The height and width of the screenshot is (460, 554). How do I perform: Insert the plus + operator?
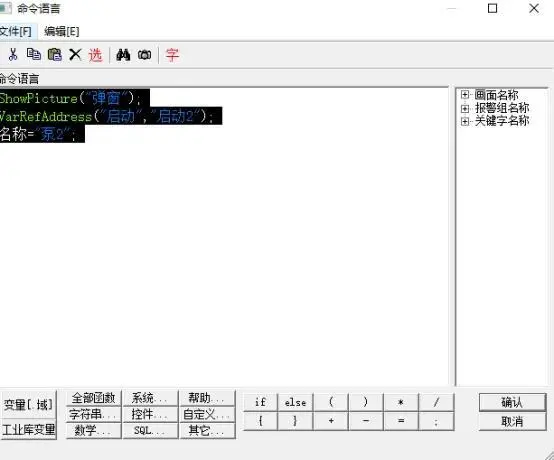pos(331,421)
